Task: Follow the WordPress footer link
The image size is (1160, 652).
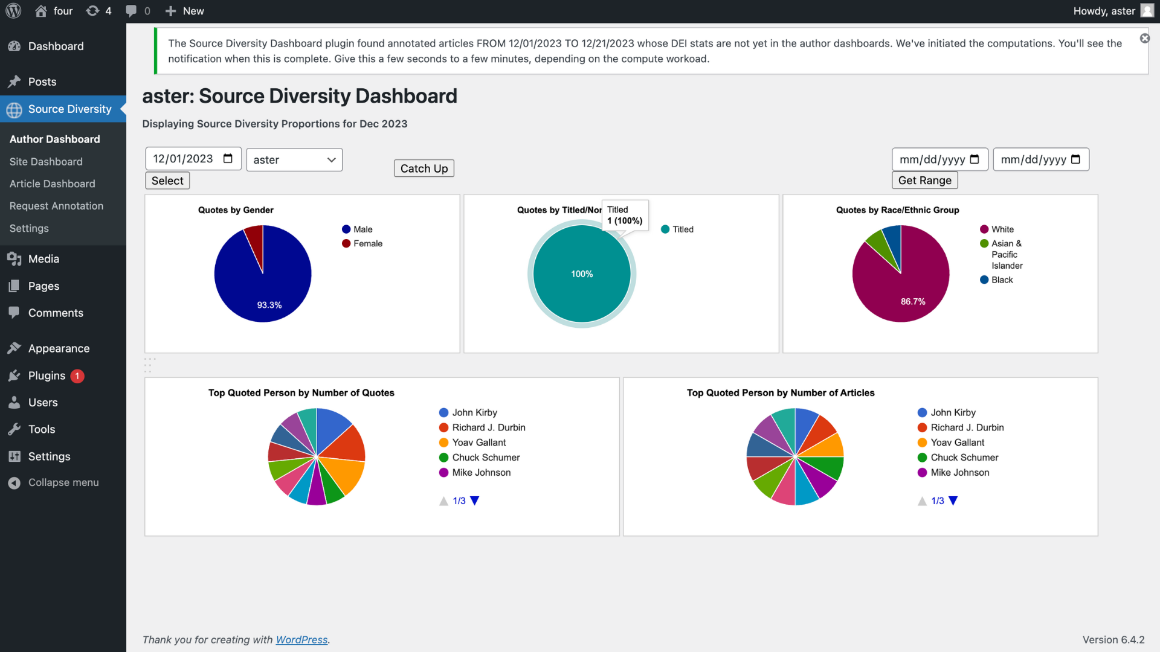Action: (301, 639)
